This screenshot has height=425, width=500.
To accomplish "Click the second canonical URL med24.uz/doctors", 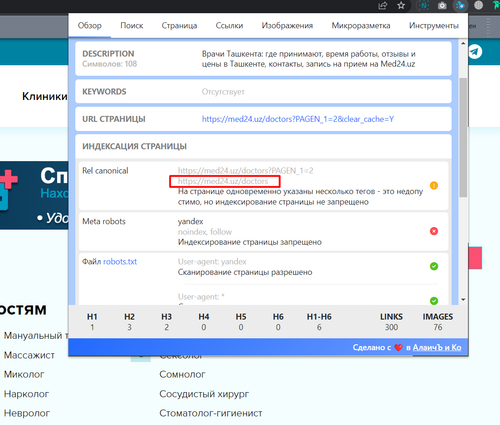I will (223, 181).
